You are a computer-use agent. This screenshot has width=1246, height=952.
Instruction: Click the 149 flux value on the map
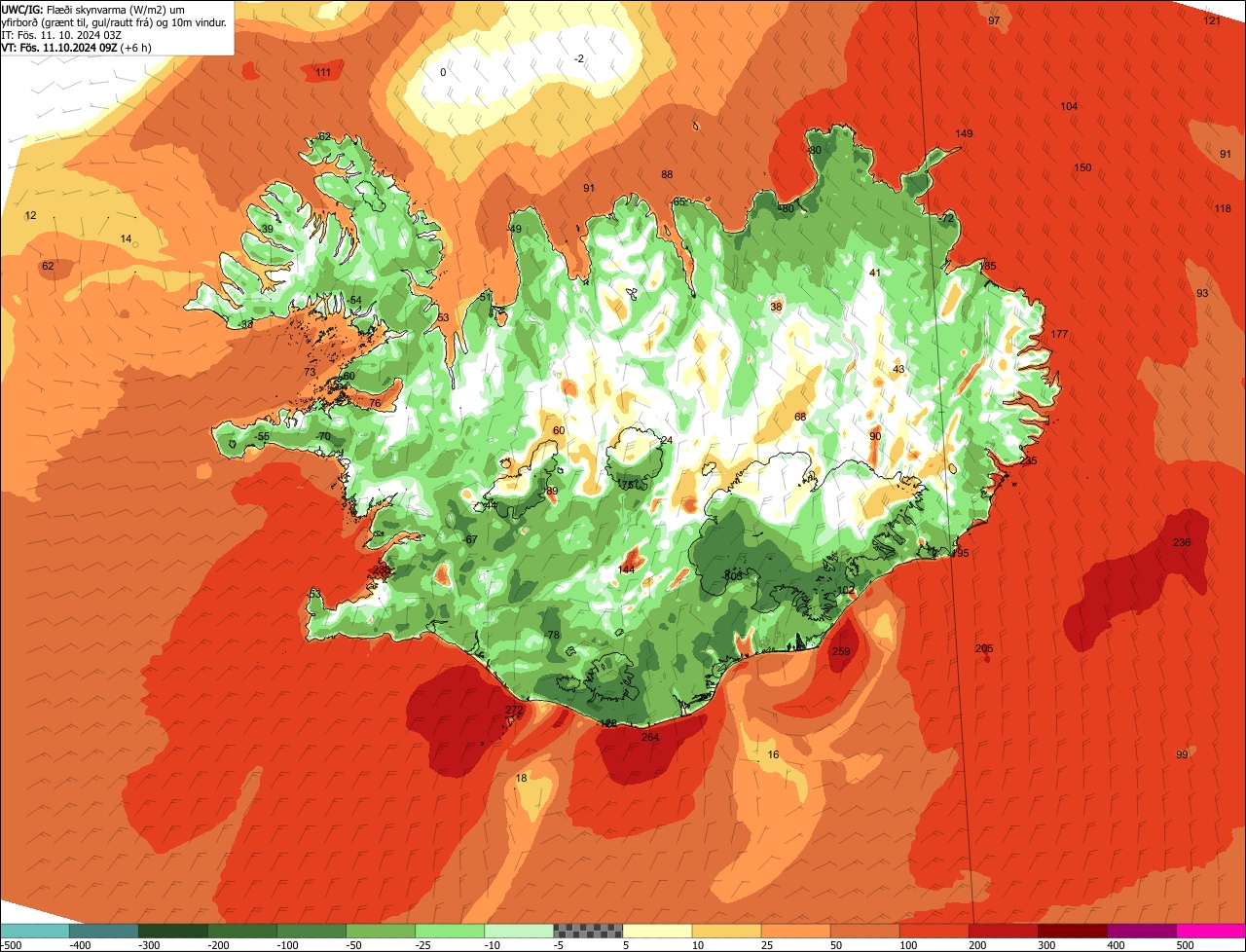pos(964,133)
